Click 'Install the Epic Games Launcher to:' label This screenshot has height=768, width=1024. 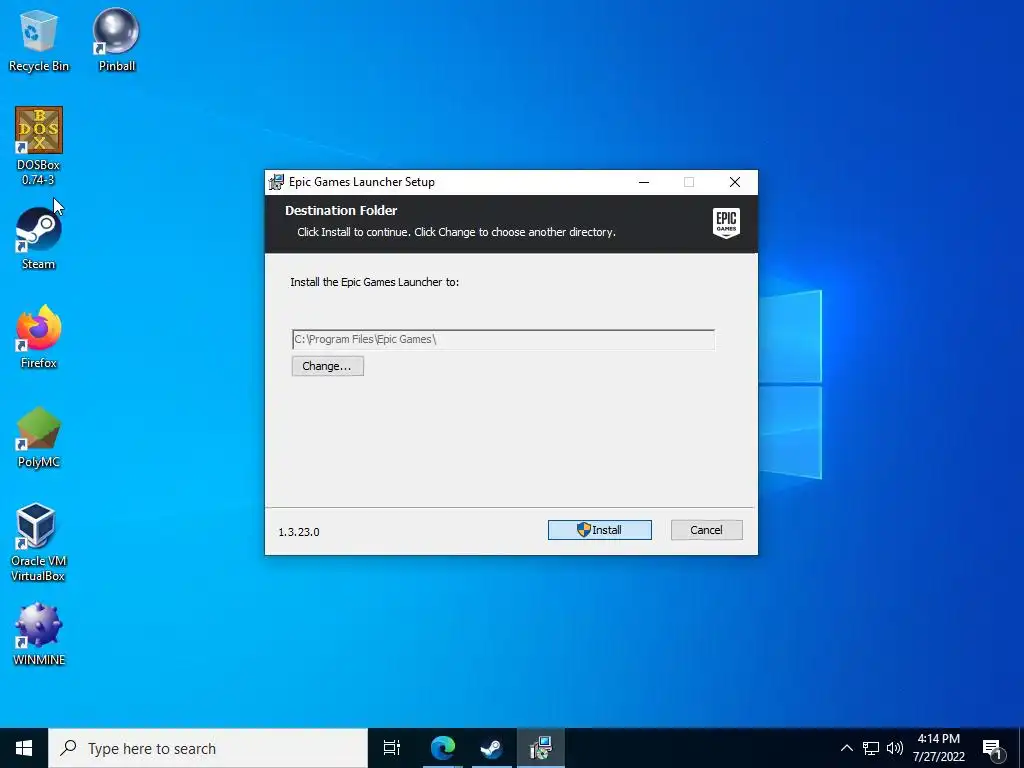point(375,282)
